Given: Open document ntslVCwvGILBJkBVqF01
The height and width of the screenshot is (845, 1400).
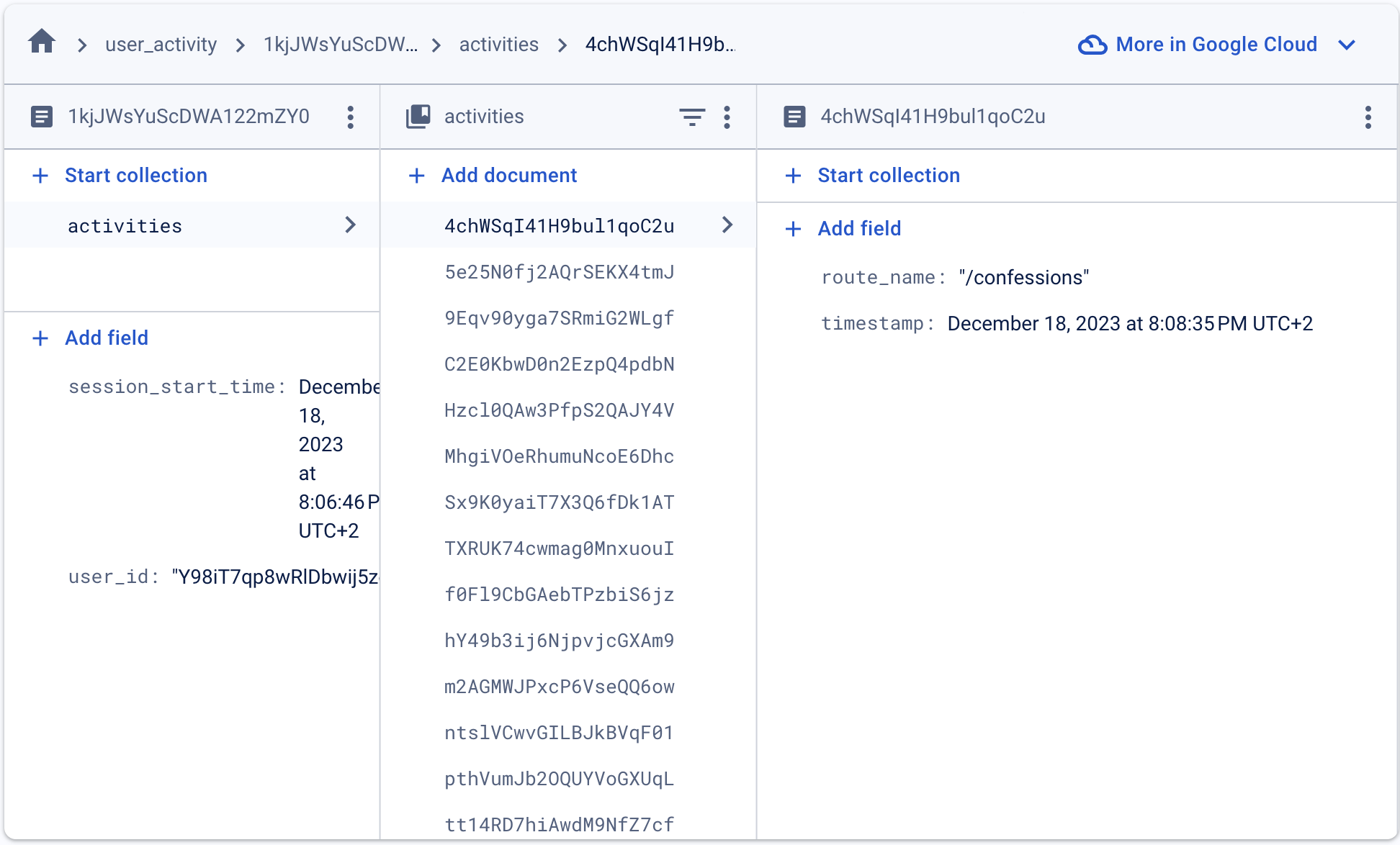Looking at the screenshot, I should (559, 733).
